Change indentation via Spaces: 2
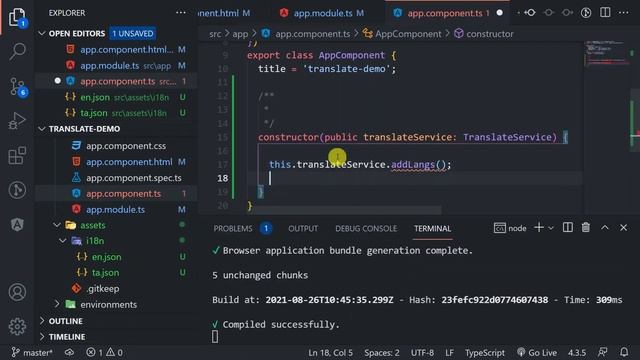 [382, 352]
